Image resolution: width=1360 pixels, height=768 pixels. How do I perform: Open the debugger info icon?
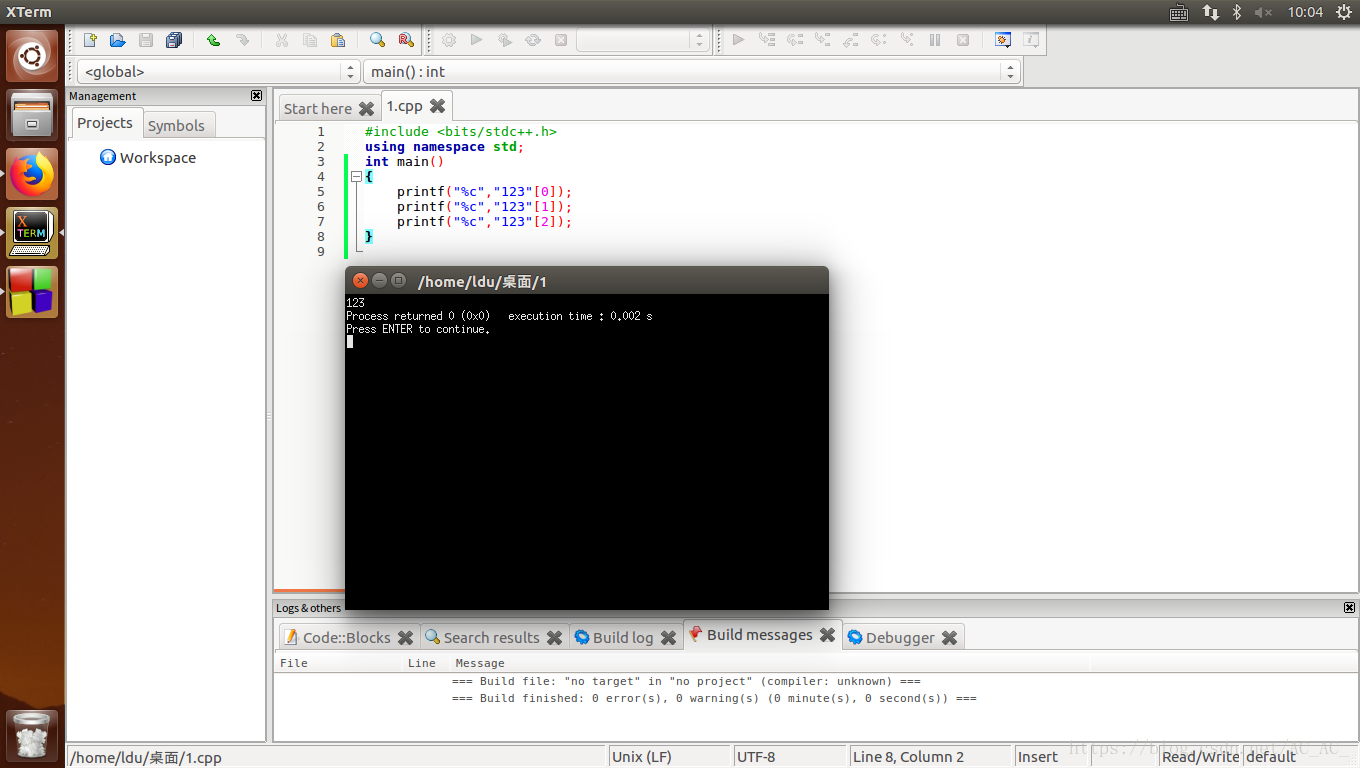1031,40
